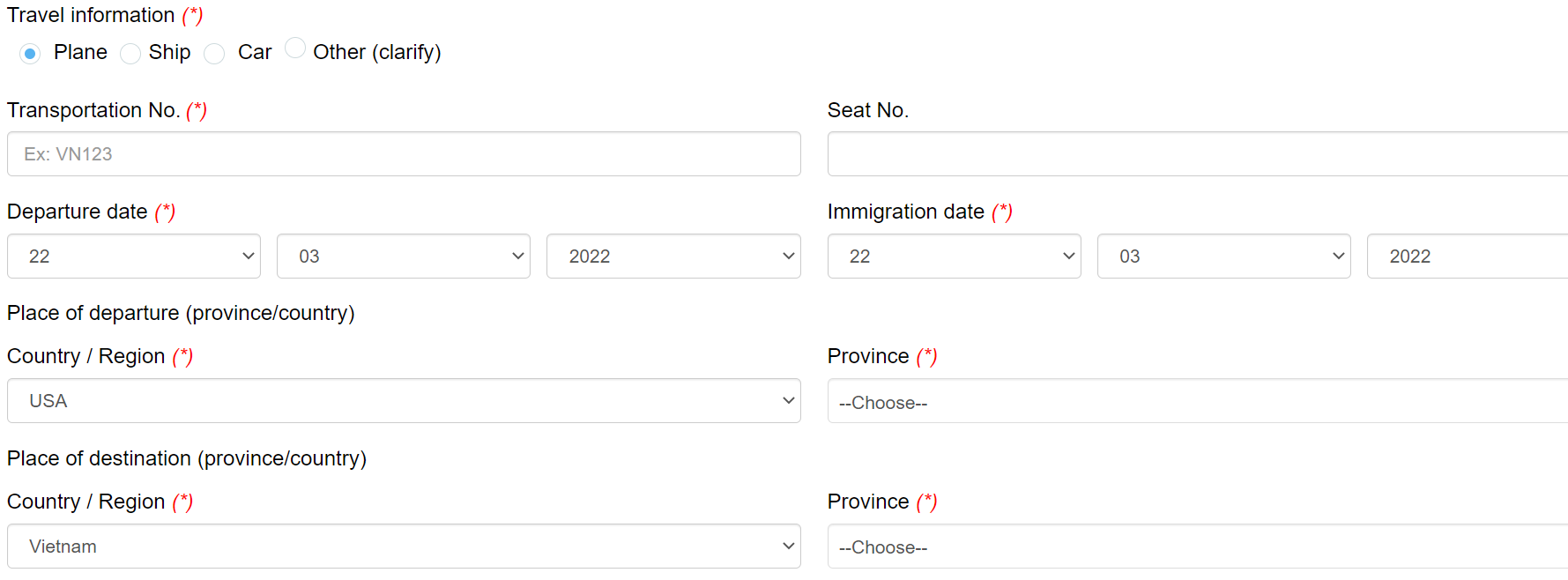Click the chevron on departure year 2022

point(788,257)
